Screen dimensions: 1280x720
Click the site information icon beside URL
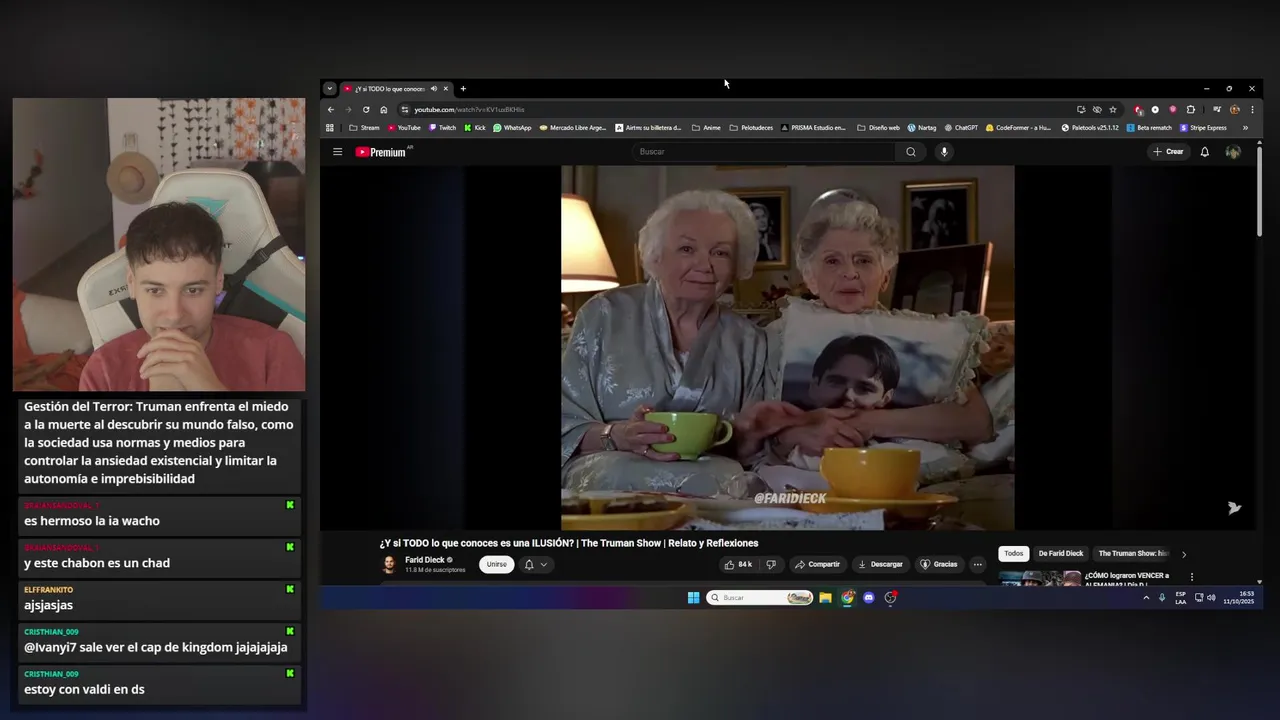tap(405, 110)
